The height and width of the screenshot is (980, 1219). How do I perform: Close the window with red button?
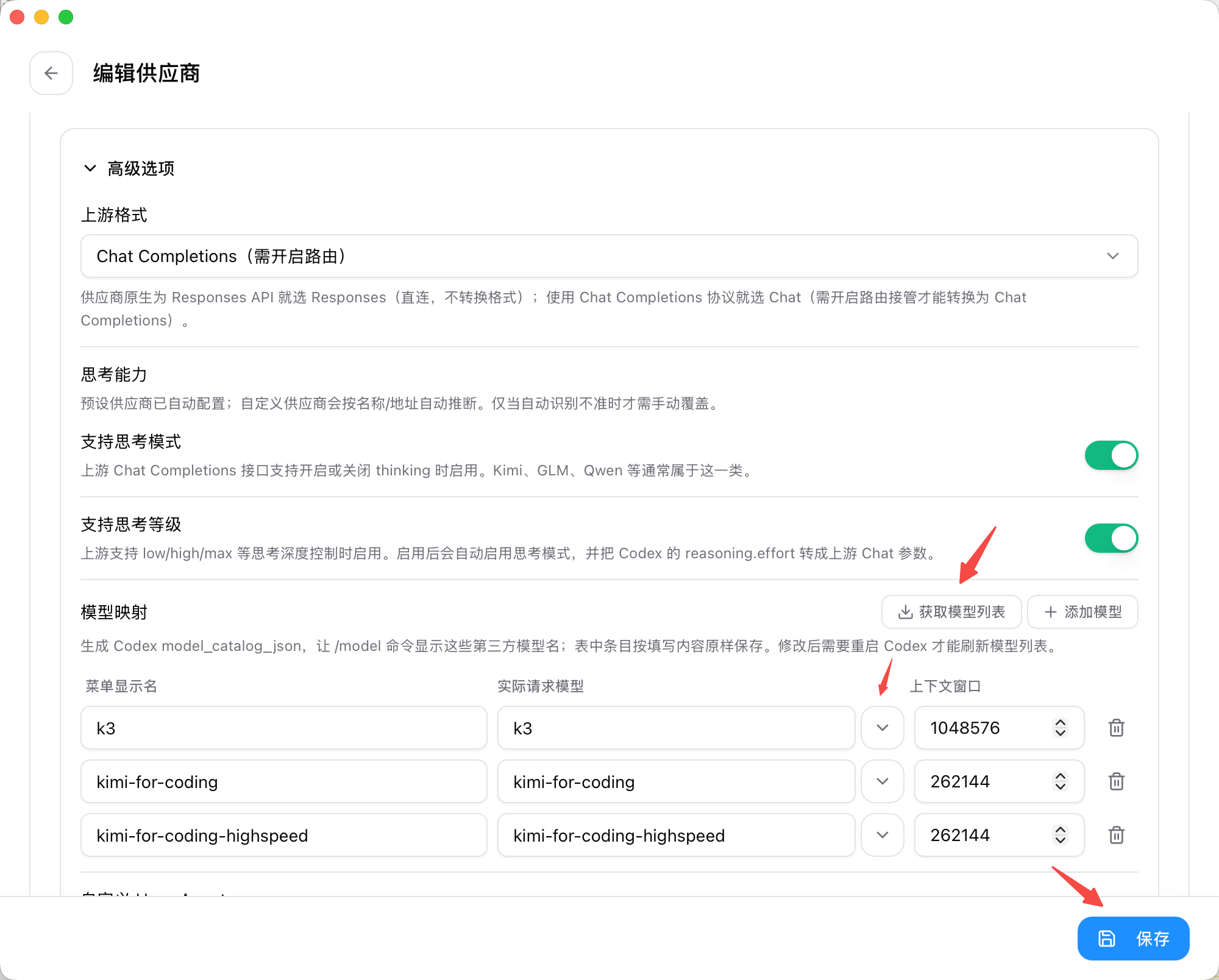17,17
